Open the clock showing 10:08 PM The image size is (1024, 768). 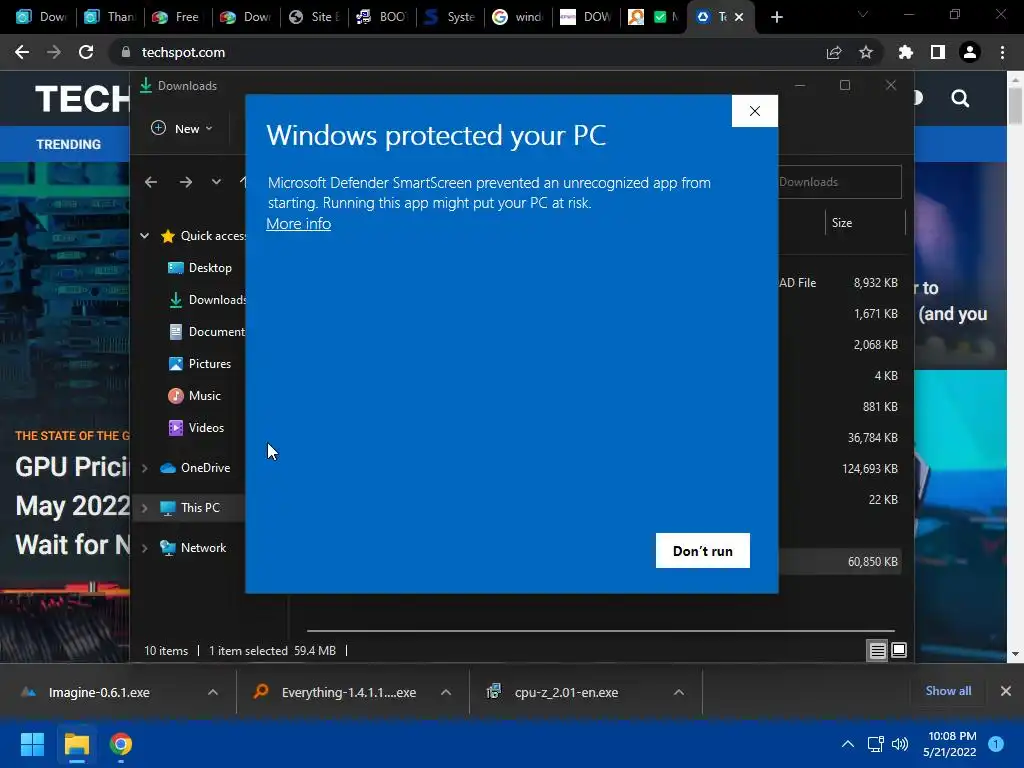click(x=950, y=744)
